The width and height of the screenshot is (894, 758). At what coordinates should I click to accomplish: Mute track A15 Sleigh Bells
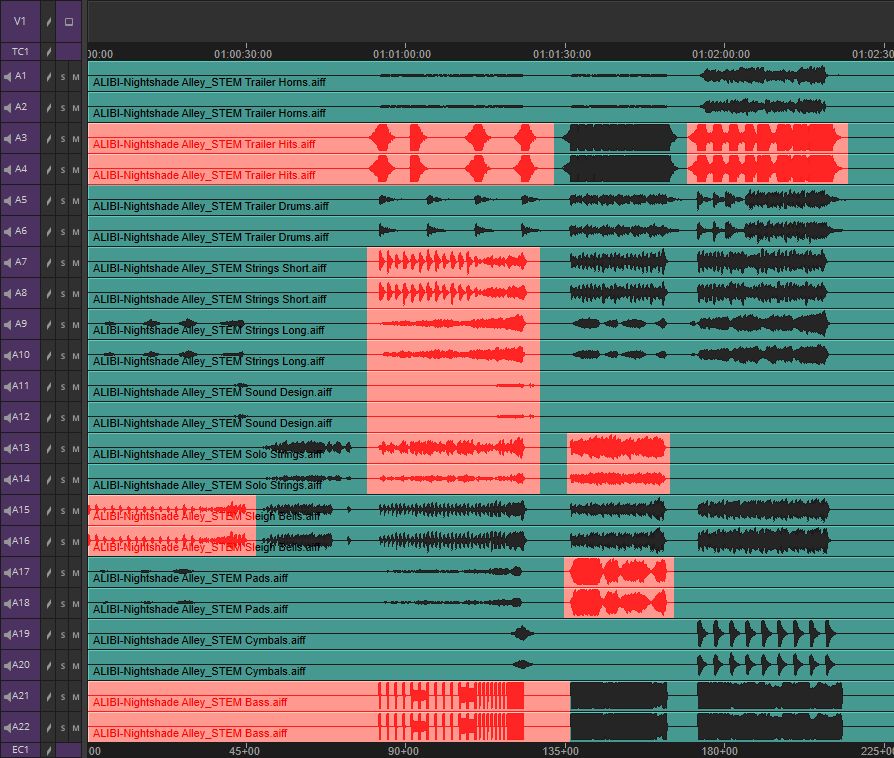coord(76,511)
